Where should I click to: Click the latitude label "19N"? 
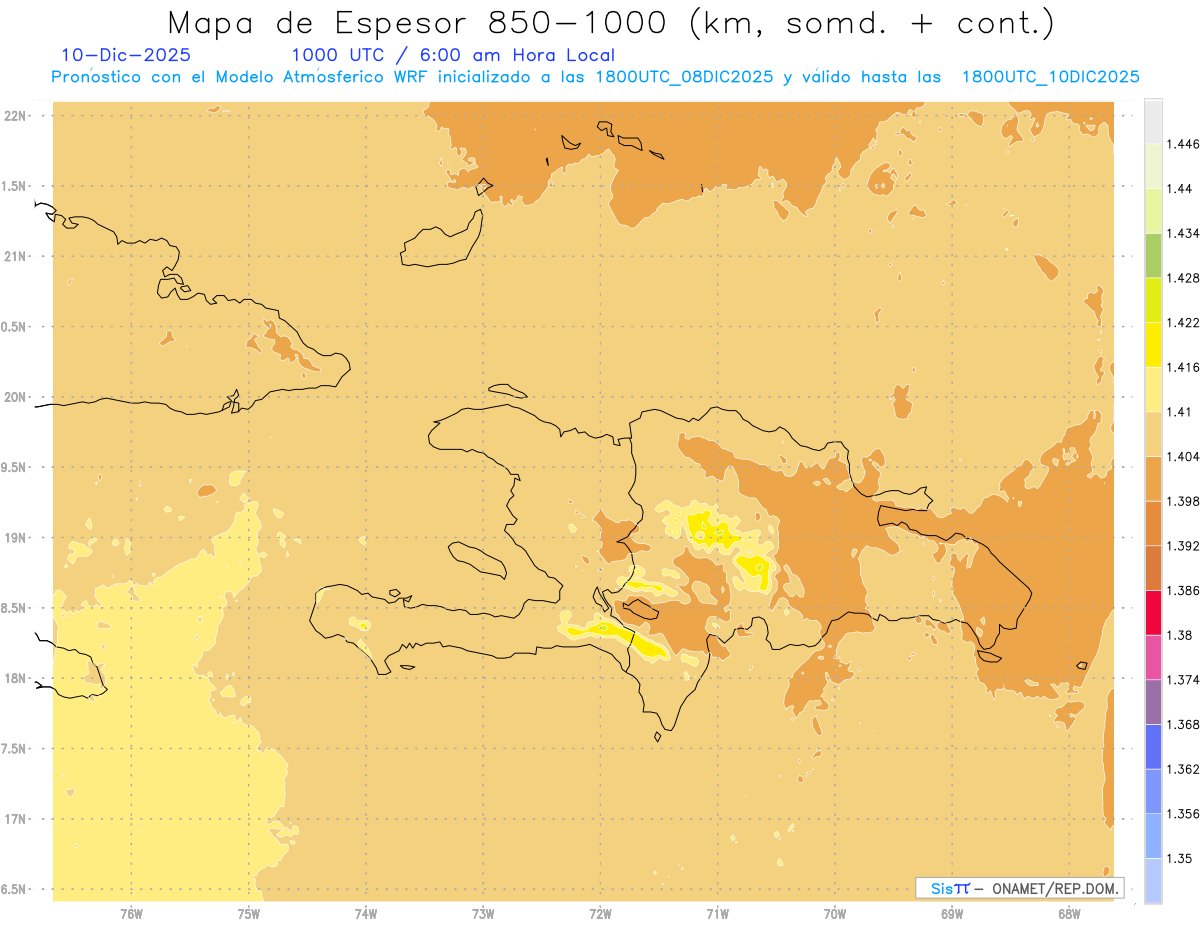click(14, 537)
